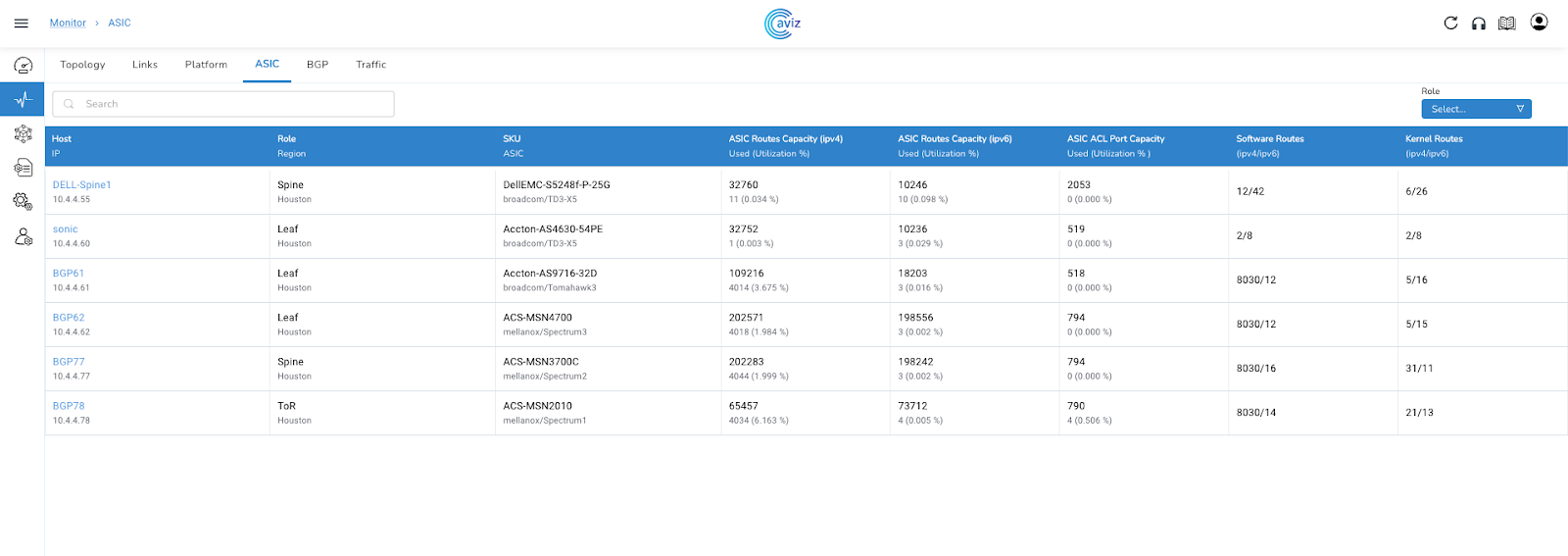Click the headphones support icon
This screenshot has height=556, width=1568.
pos(1479,23)
